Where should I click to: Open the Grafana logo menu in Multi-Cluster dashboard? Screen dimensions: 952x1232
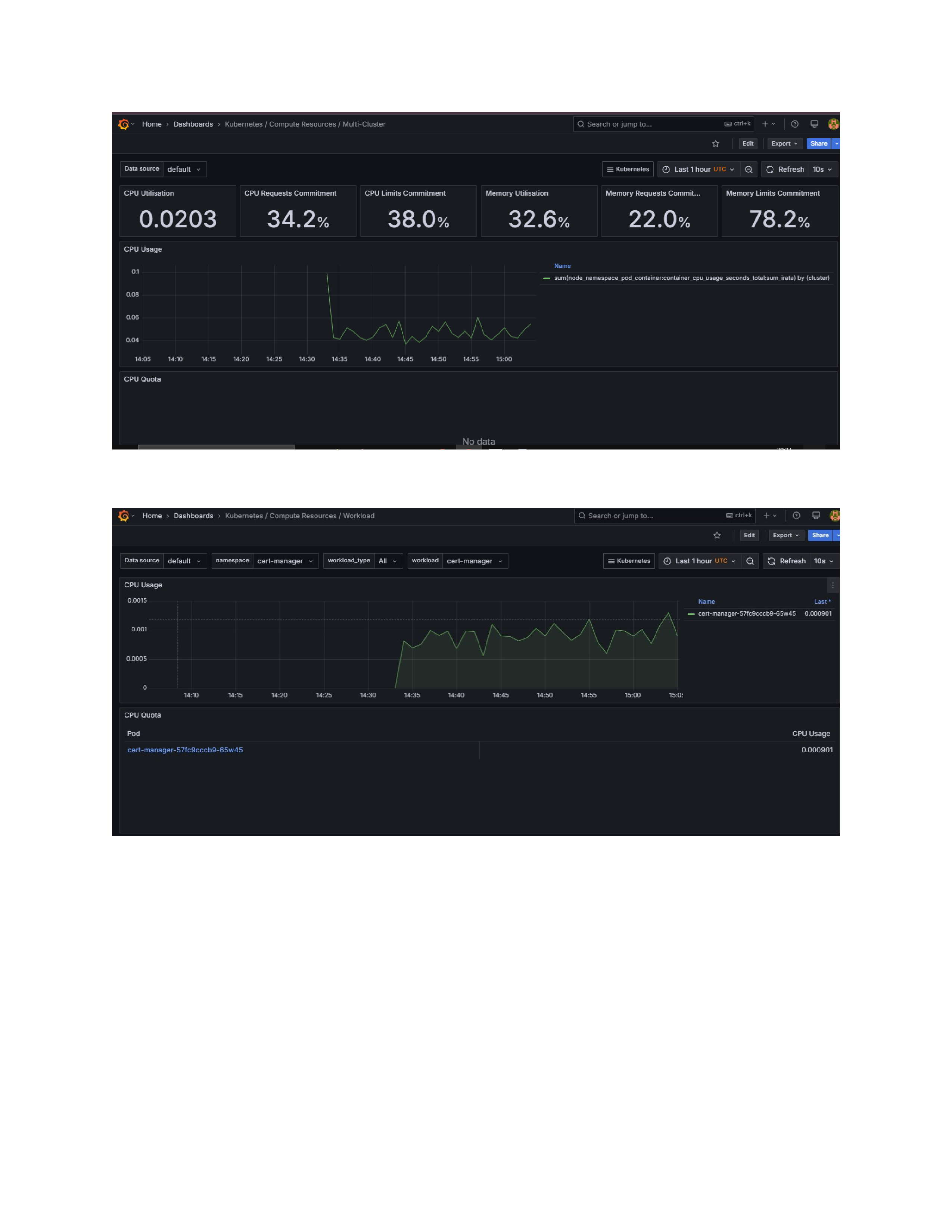124,124
